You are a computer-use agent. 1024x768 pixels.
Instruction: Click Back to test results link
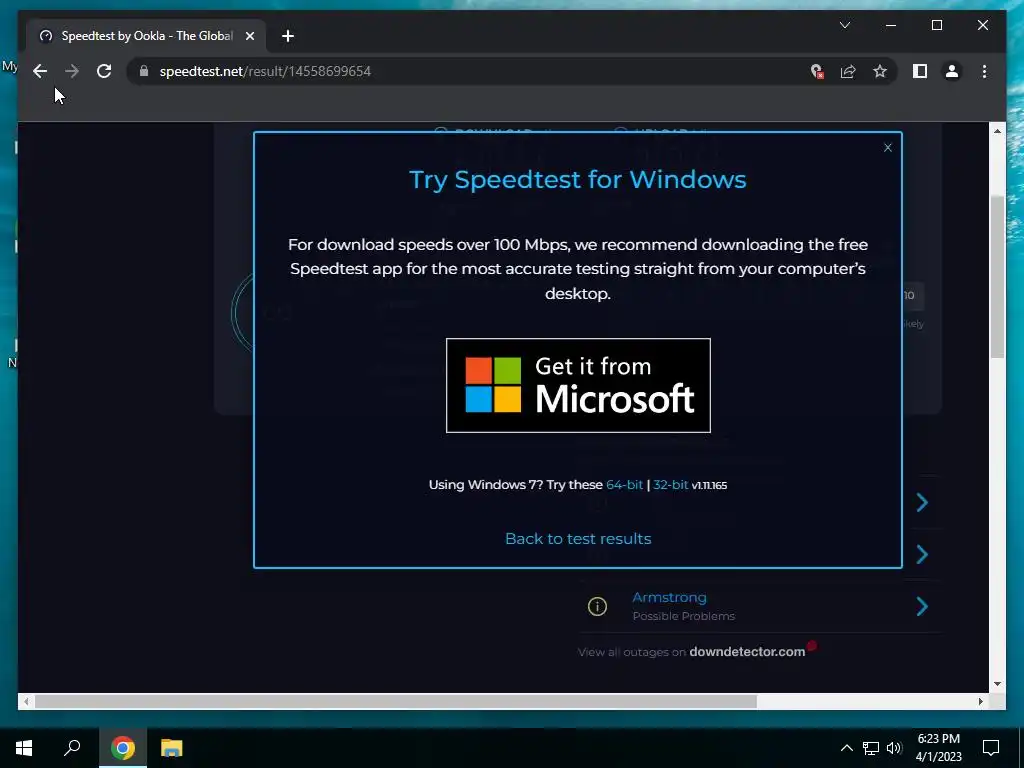[x=578, y=539]
